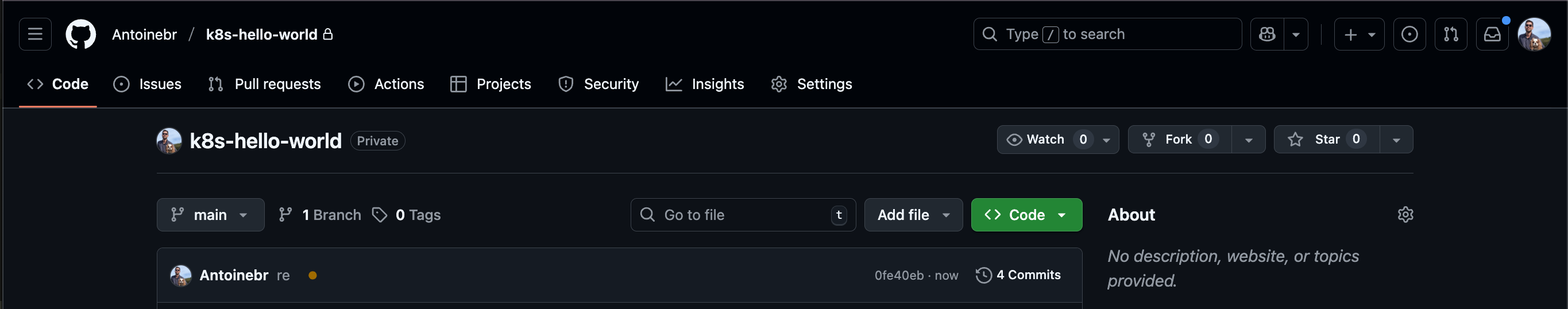This screenshot has height=309, width=1568.
Task: Click the GitHub logo homepage icon
Action: [81, 34]
